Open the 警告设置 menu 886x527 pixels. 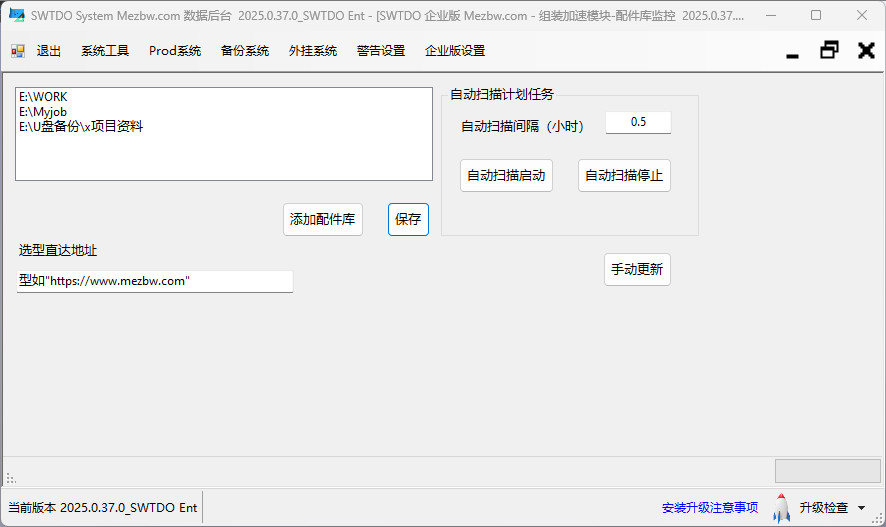click(x=381, y=51)
